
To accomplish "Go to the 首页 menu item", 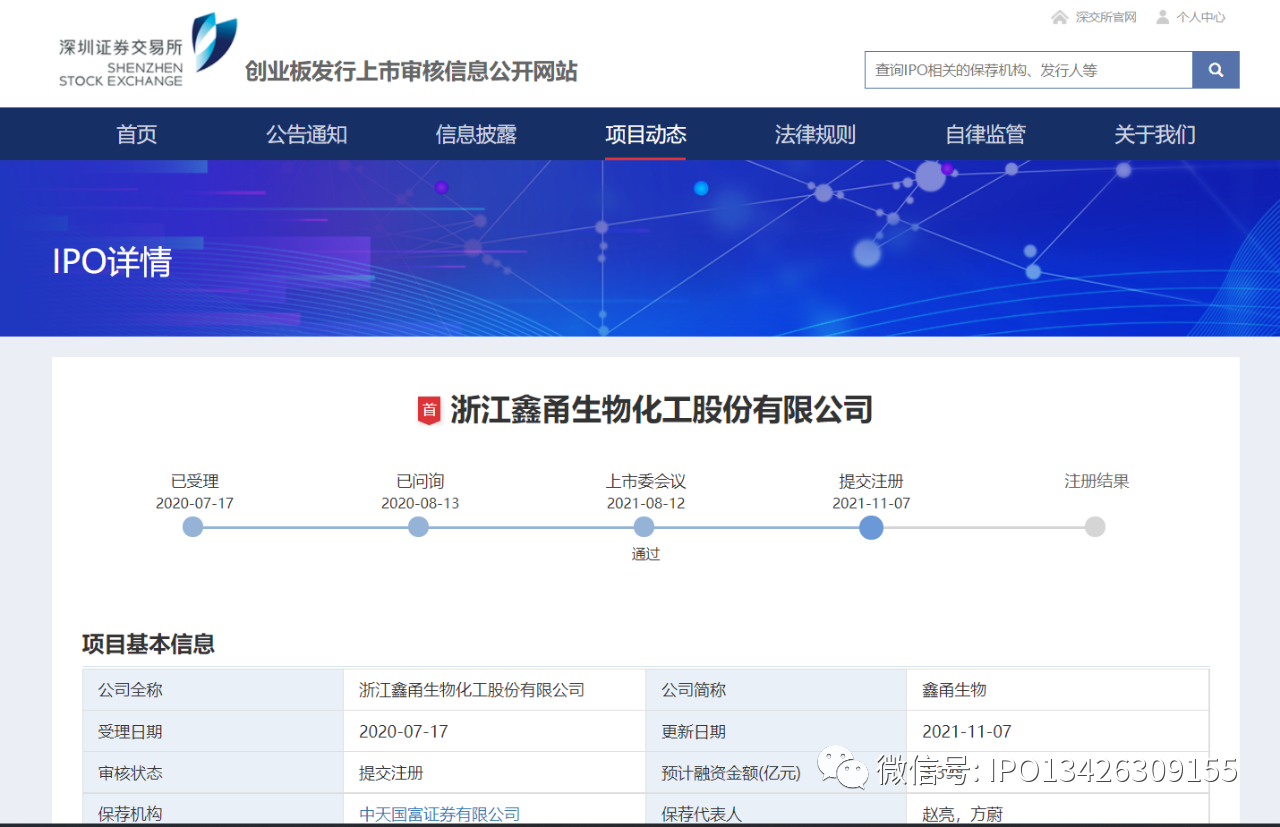I will click(x=137, y=134).
